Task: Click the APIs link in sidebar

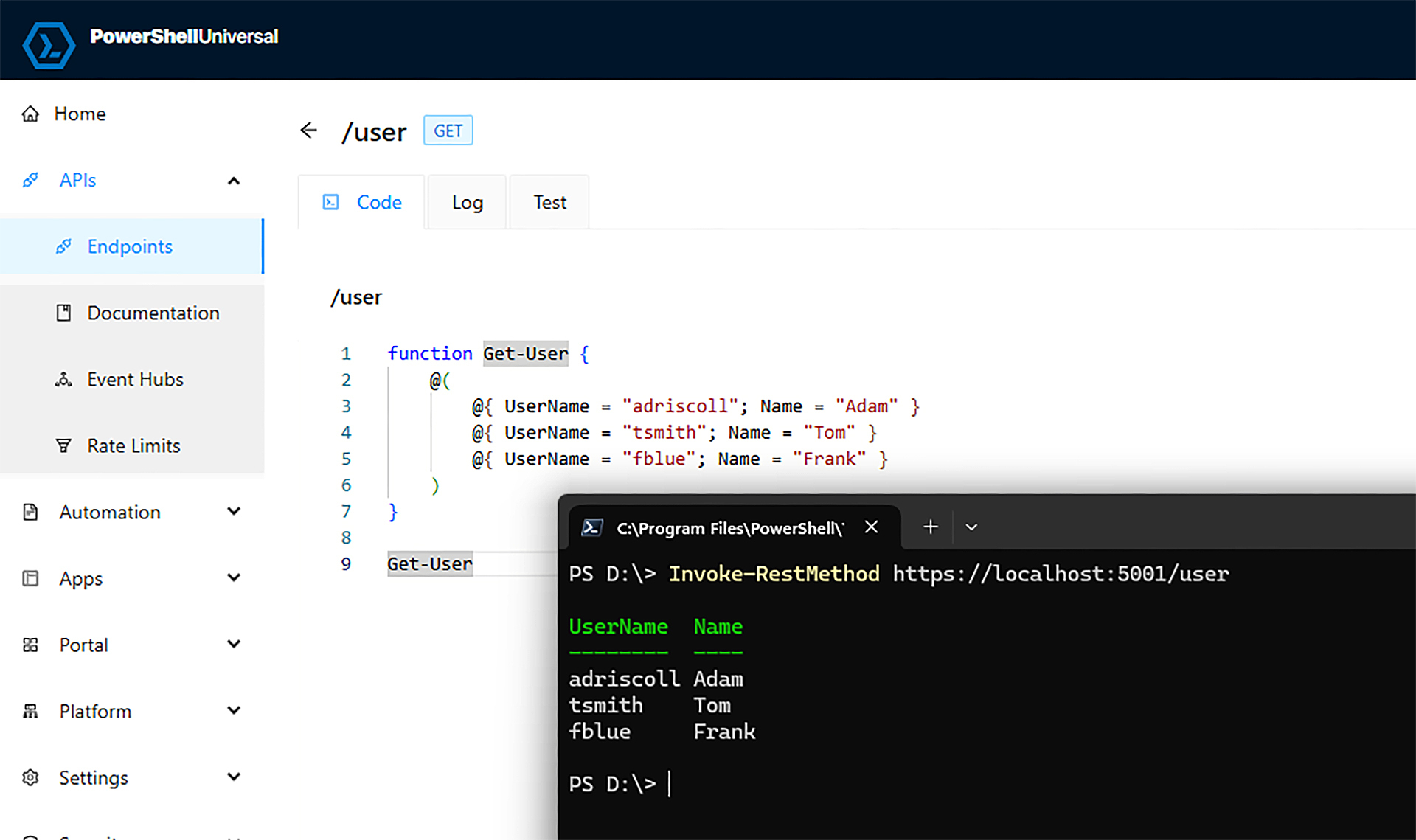Action: point(77,180)
